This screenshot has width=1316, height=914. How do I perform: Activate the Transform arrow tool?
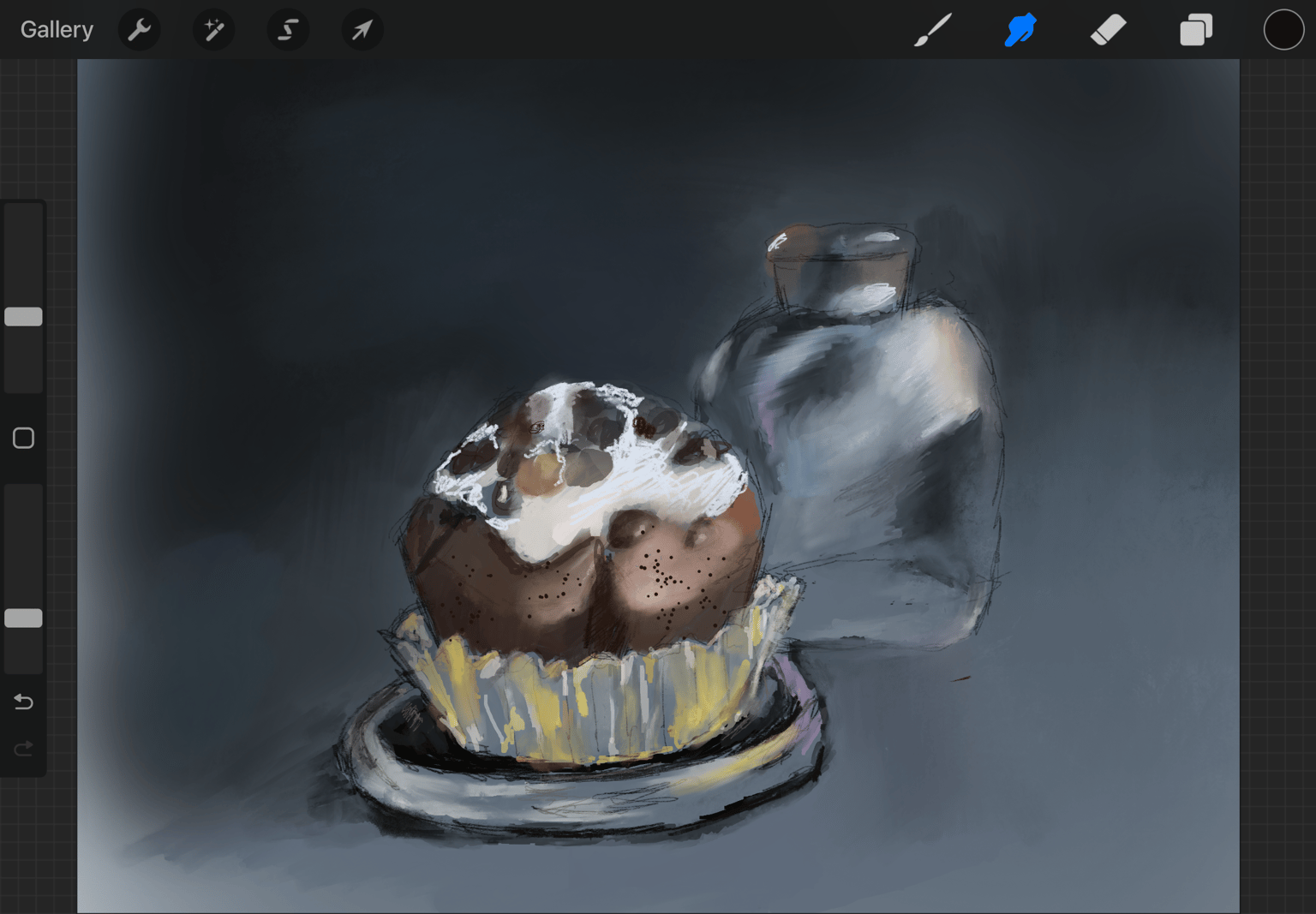(362, 30)
